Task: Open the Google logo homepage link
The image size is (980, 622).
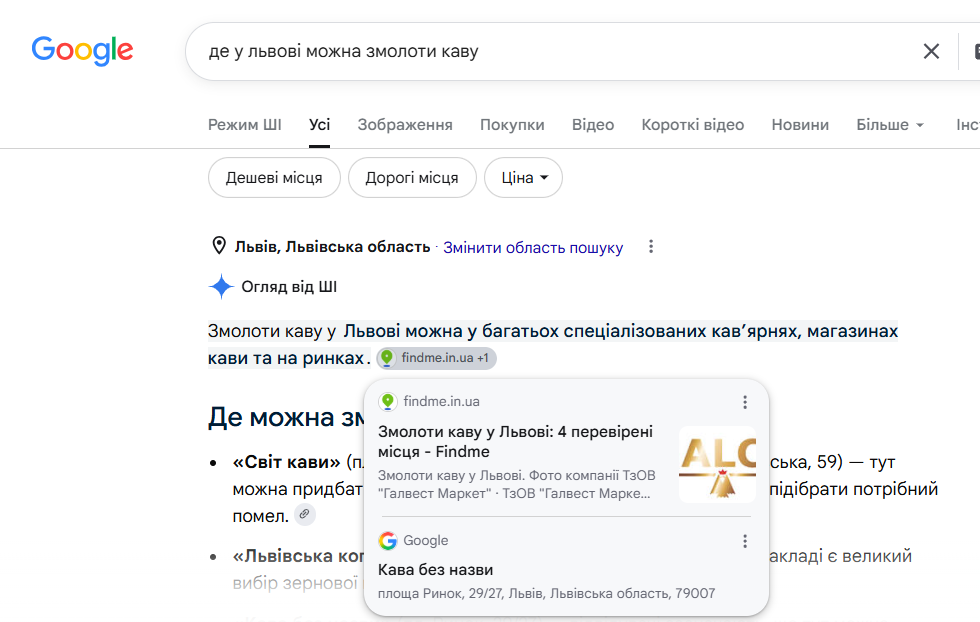Action: (82, 50)
